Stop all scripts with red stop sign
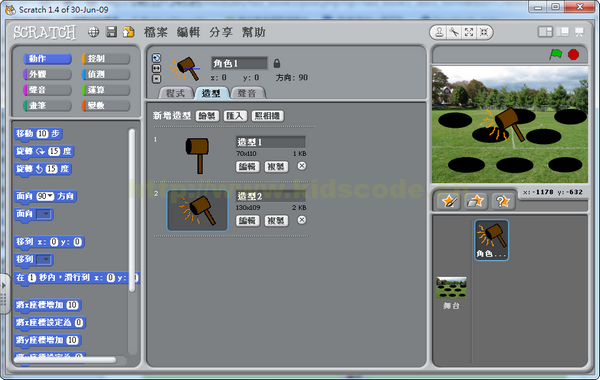This screenshot has width=600, height=380. coord(573,55)
